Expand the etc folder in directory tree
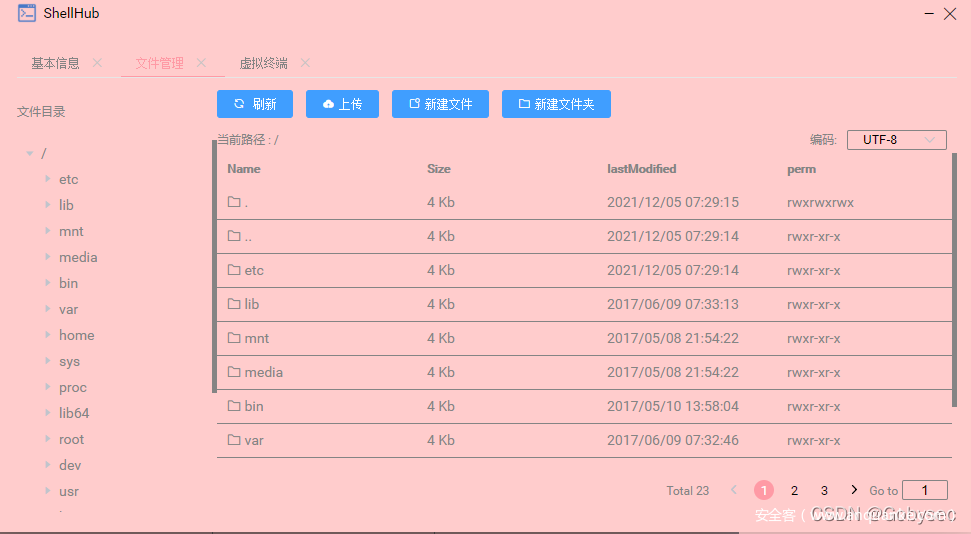Screen dimensions: 971x534 [x=47, y=180]
